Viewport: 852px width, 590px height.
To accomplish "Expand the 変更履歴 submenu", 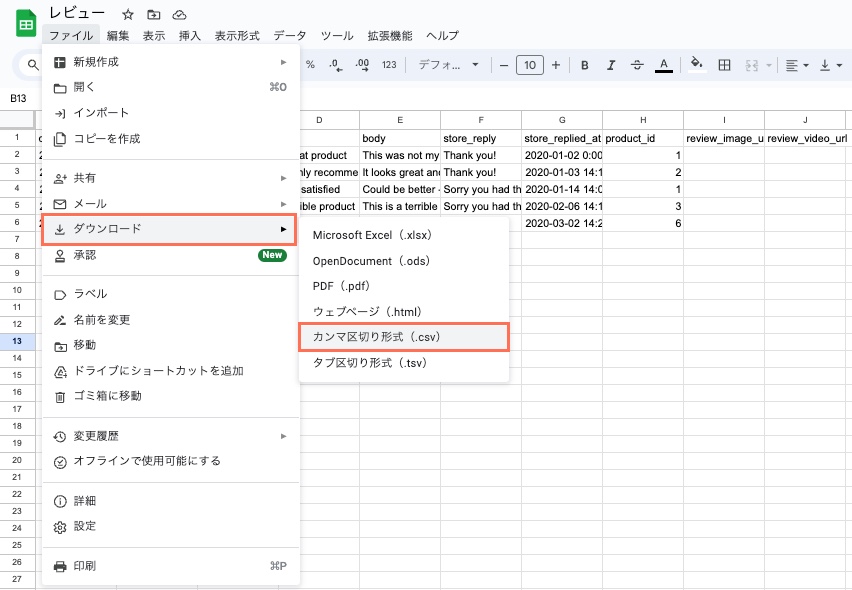I will click(x=171, y=436).
